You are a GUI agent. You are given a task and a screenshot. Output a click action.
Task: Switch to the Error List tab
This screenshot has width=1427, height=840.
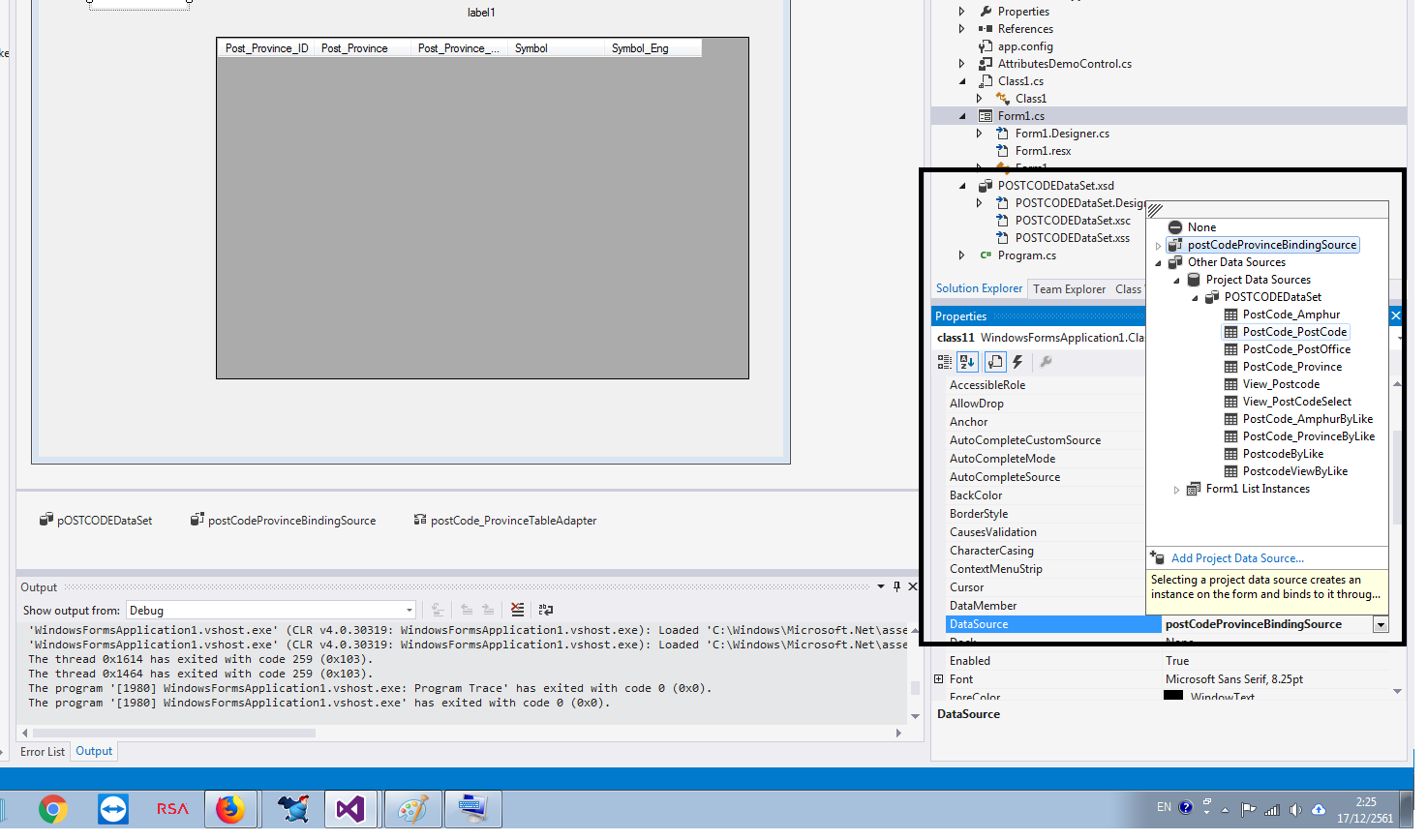coord(43,752)
